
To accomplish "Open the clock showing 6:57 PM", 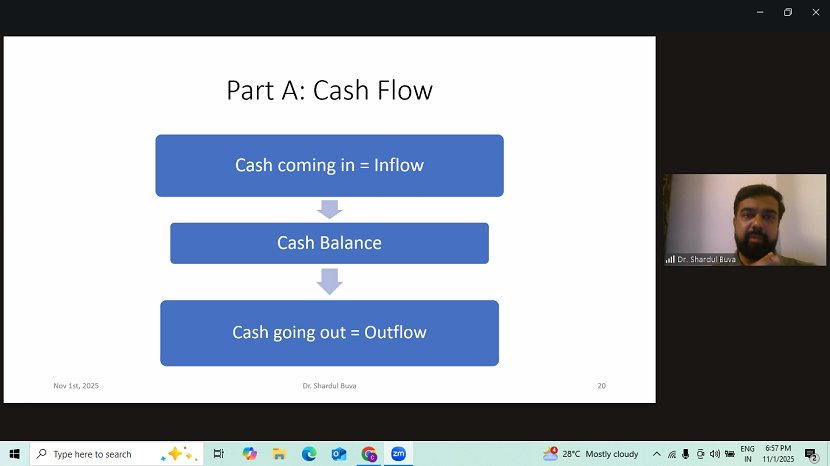I will (x=778, y=454).
